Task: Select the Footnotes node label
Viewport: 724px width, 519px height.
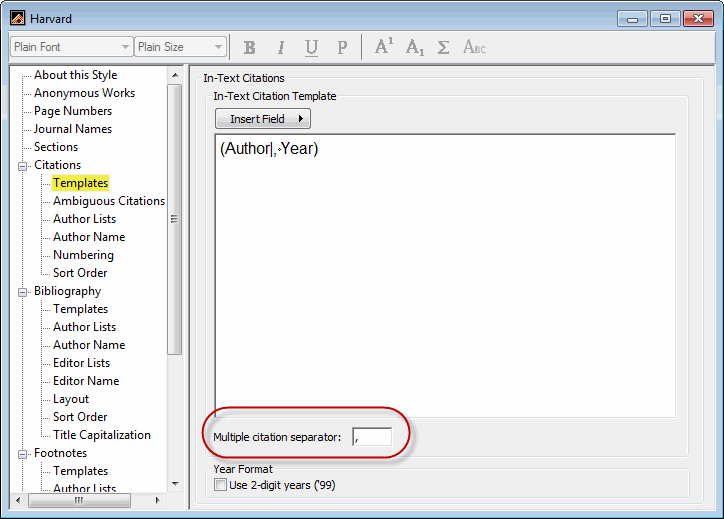Action: [x=60, y=453]
